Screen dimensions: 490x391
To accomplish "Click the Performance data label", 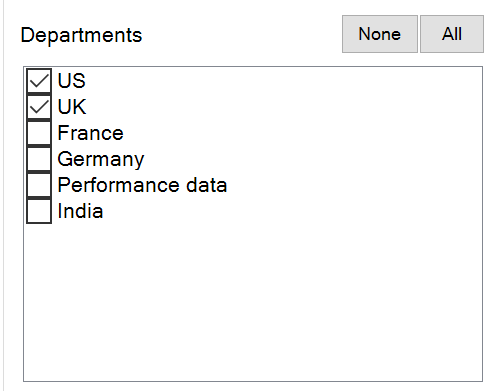I will click(142, 185).
